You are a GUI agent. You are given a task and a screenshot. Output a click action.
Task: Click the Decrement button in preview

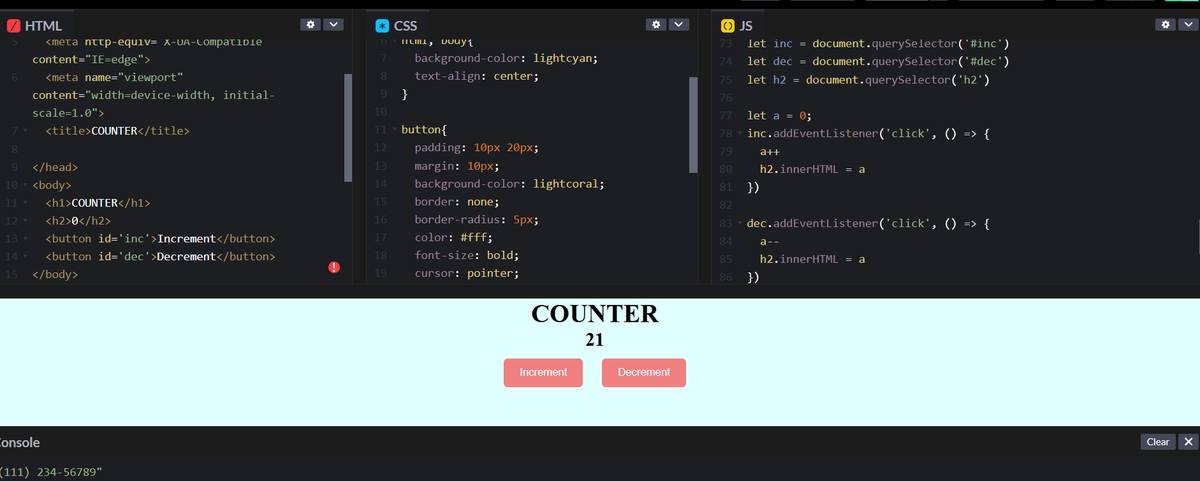coord(644,372)
